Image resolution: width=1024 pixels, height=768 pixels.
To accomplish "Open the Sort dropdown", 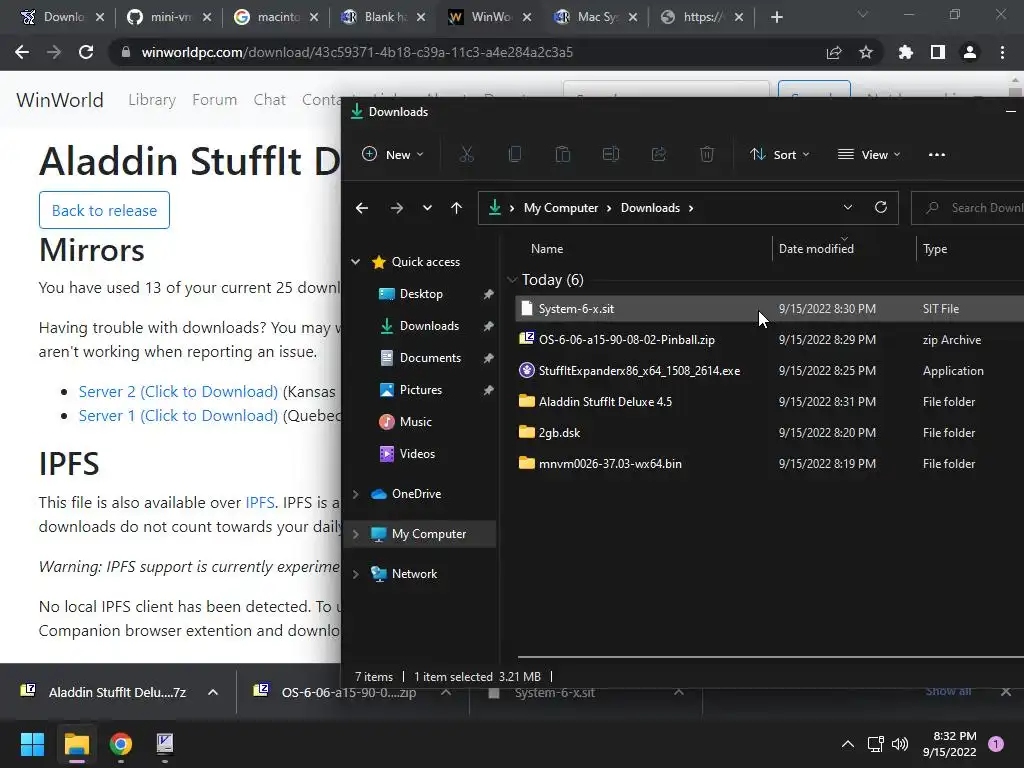I will [780, 155].
